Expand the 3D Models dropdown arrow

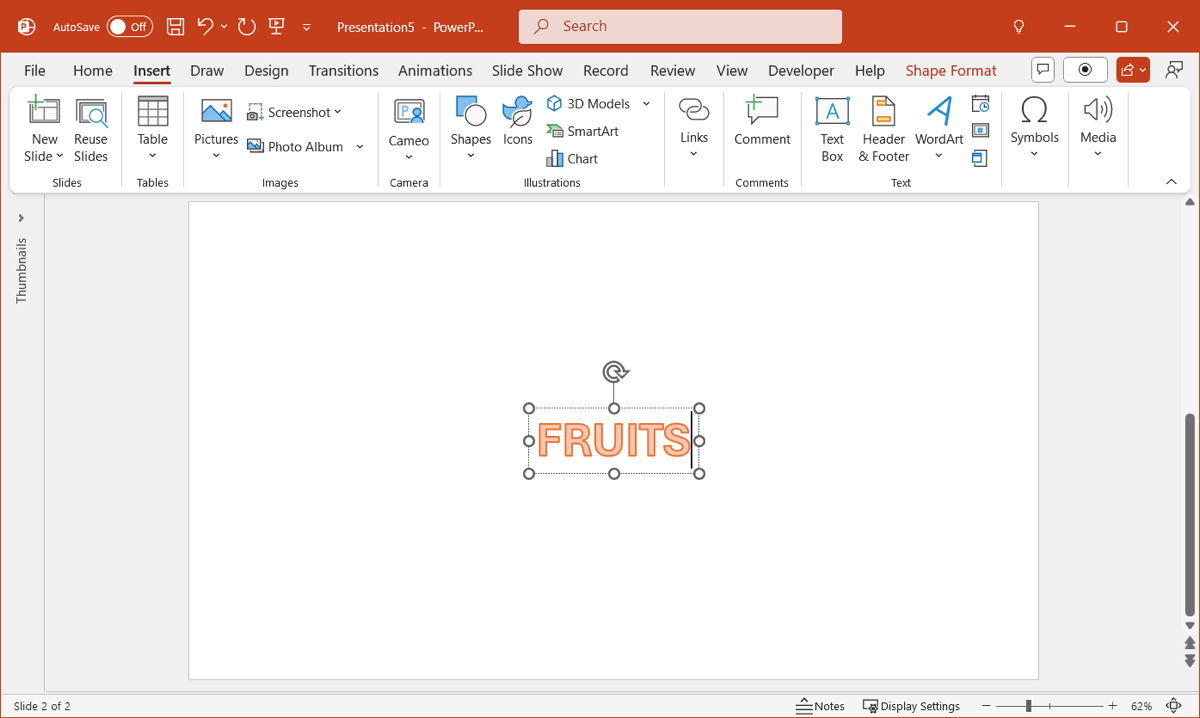(646, 103)
